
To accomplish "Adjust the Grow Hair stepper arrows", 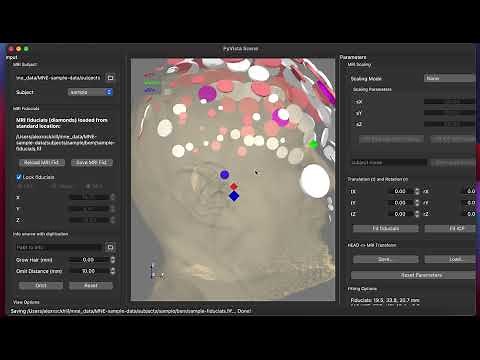I will point(113,260).
